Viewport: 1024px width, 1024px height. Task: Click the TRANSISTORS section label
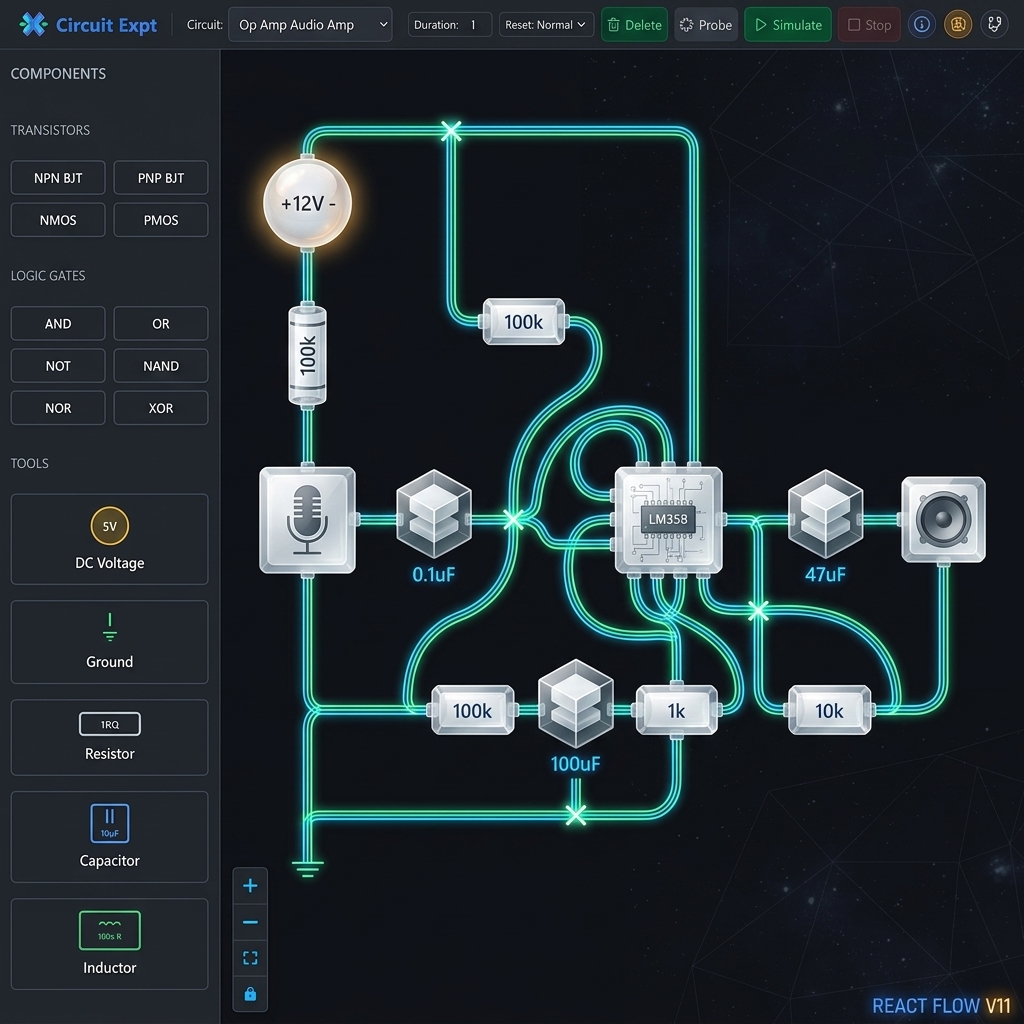[50, 130]
